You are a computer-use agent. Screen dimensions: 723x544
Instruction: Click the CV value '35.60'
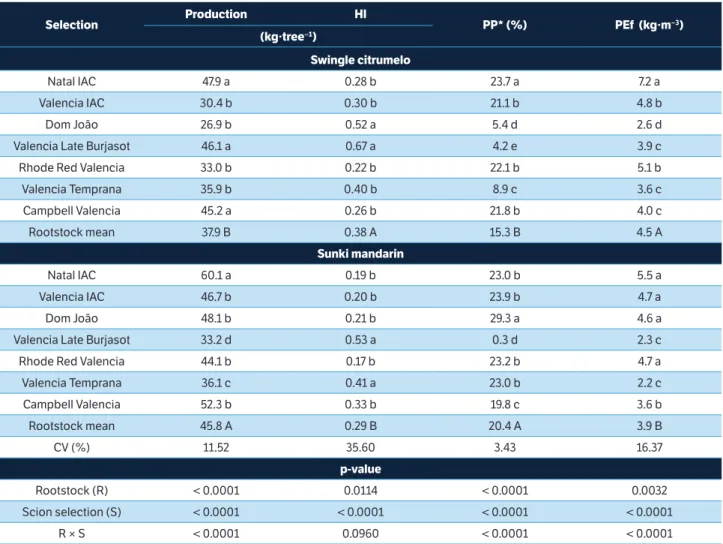point(360,447)
